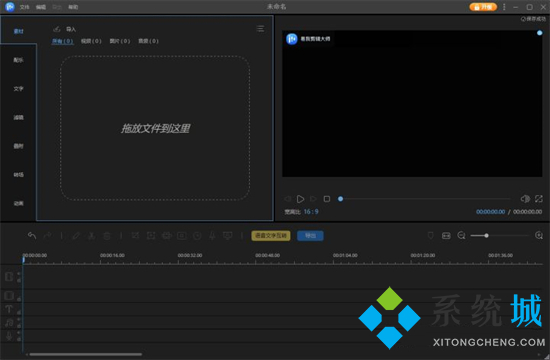
Task: Open the aspect ratio 16:9 selector
Action: [311, 212]
